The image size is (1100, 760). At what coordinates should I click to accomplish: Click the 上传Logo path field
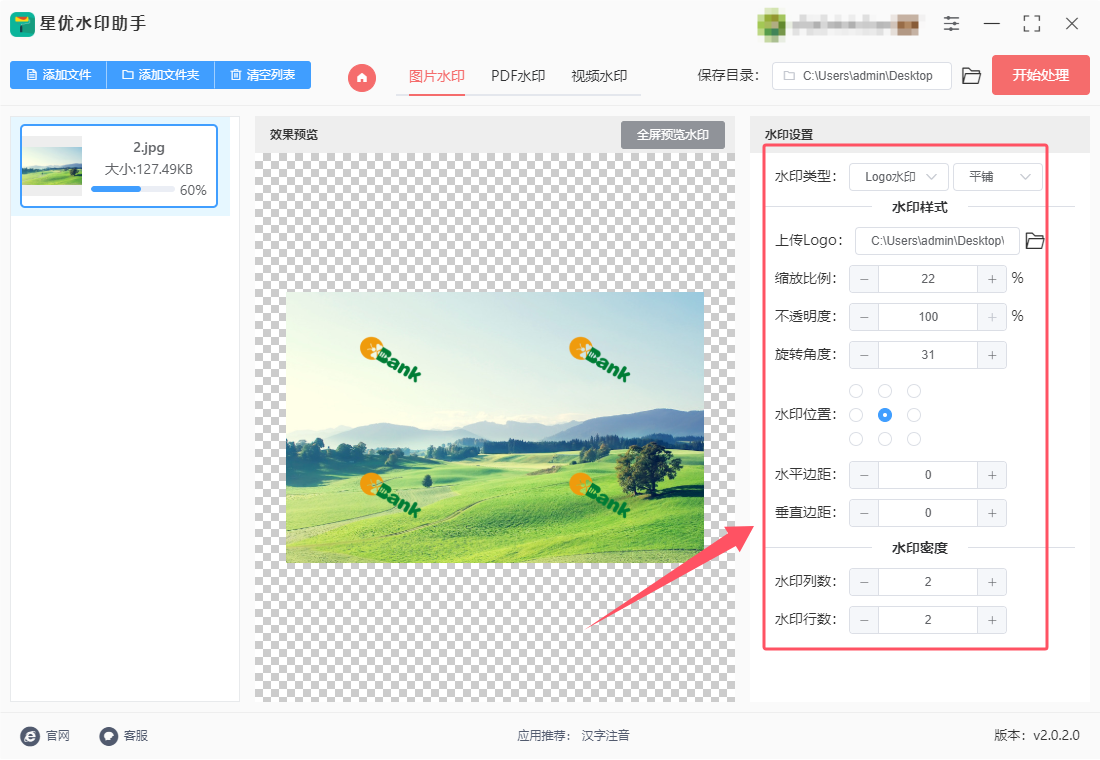(x=937, y=241)
